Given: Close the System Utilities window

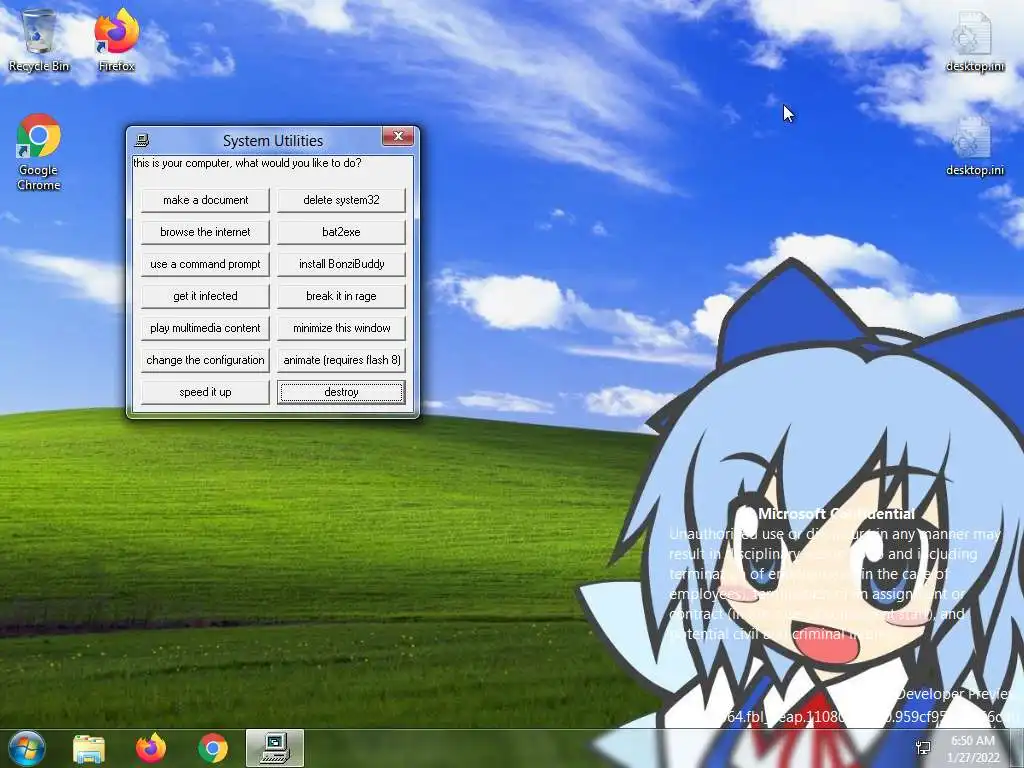Looking at the screenshot, I should (x=398, y=136).
